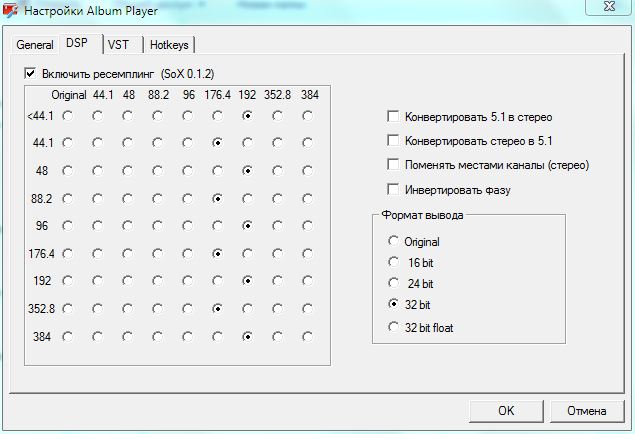Select Original output format radio
The width and height of the screenshot is (635, 434).
click(x=393, y=241)
